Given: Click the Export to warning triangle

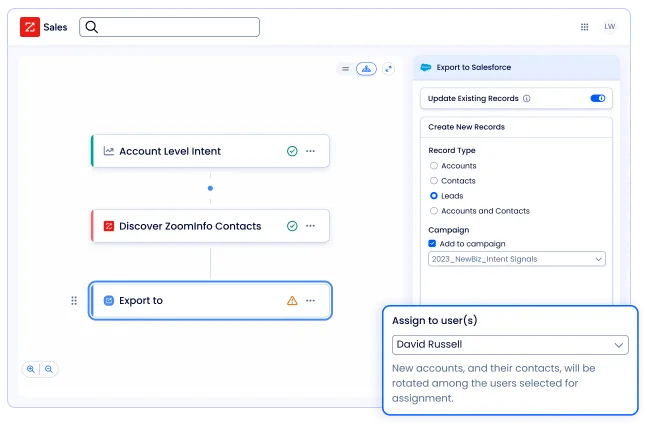Looking at the screenshot, I should click(292, 301).
